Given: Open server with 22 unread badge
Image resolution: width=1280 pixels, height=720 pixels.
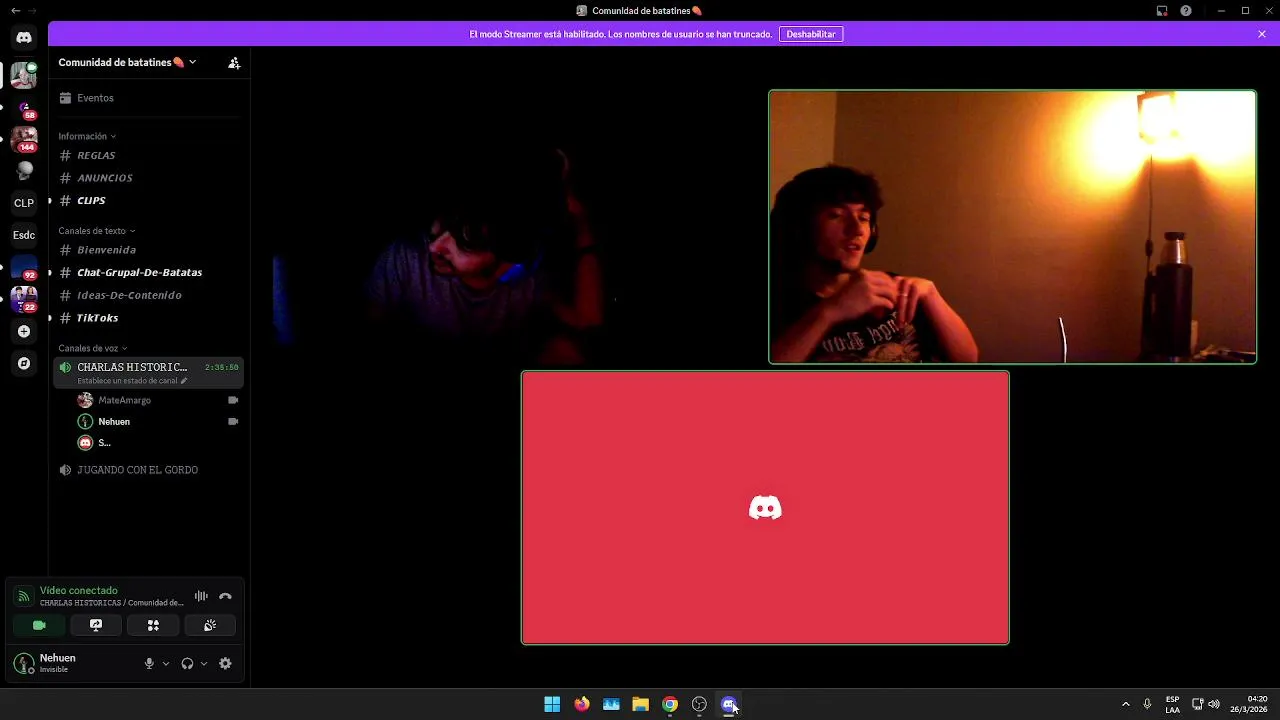Looking at the screenshot, I should pos(24,299).
